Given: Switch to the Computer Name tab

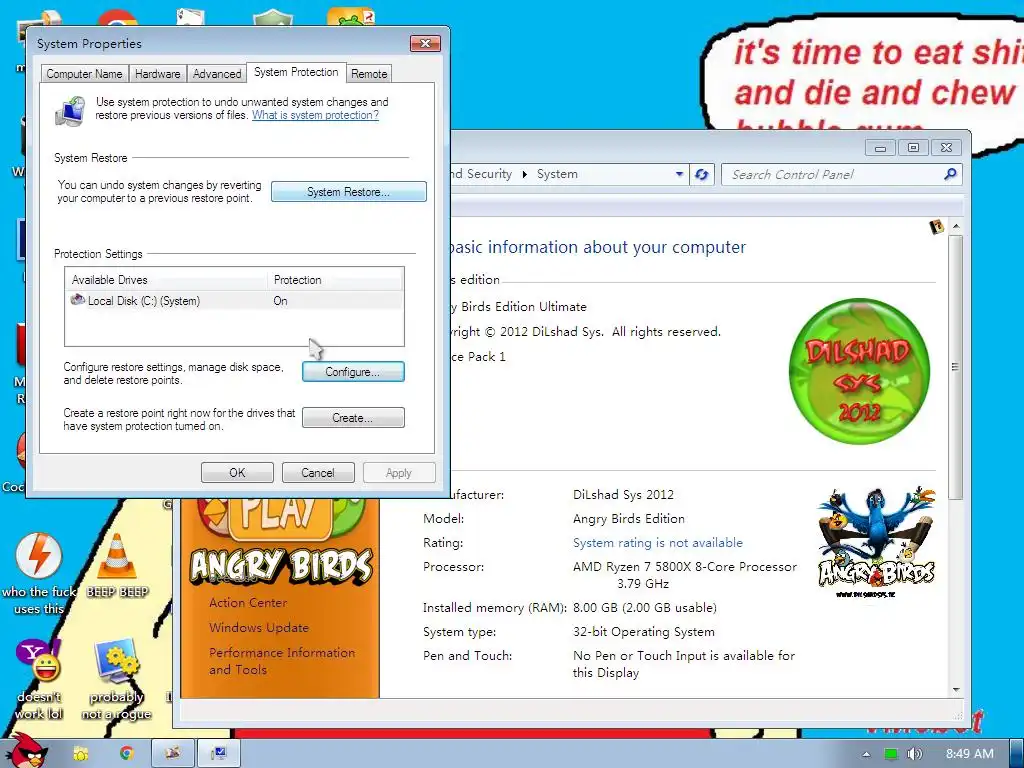Looking at the screenshot, I should [x=84, y=74].
